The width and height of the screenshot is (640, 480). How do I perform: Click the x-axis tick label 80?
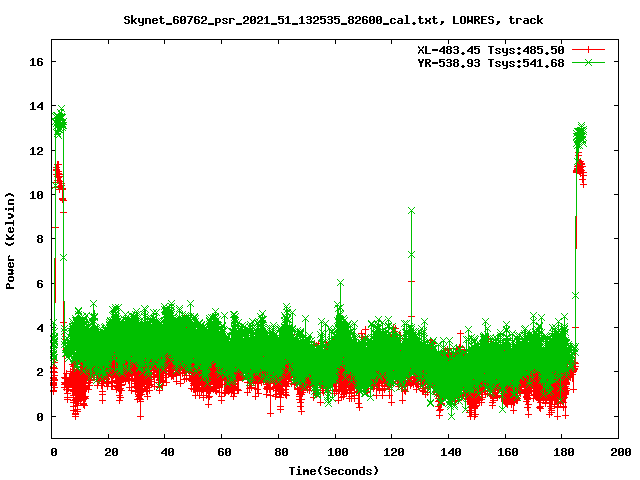(281, 452)
